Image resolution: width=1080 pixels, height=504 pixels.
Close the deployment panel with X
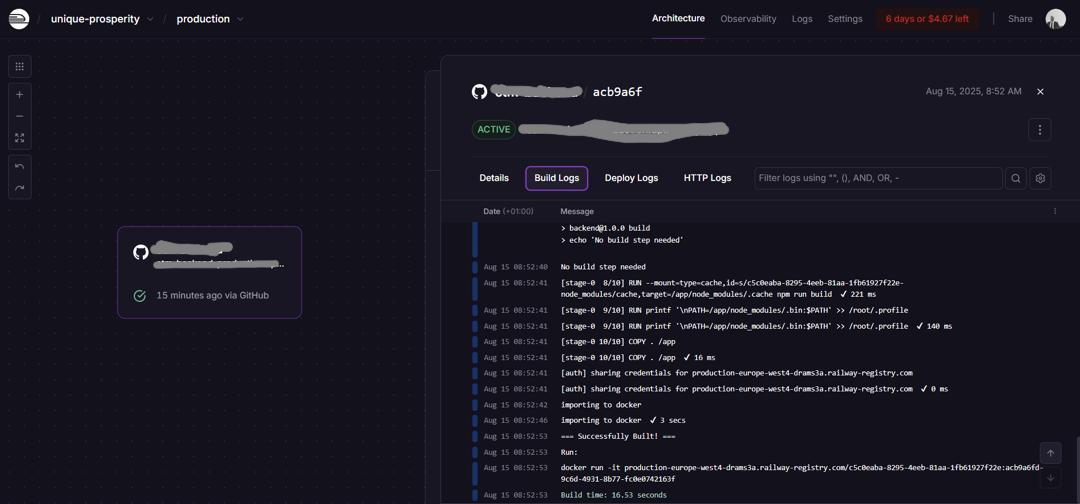pos(1040,92)
